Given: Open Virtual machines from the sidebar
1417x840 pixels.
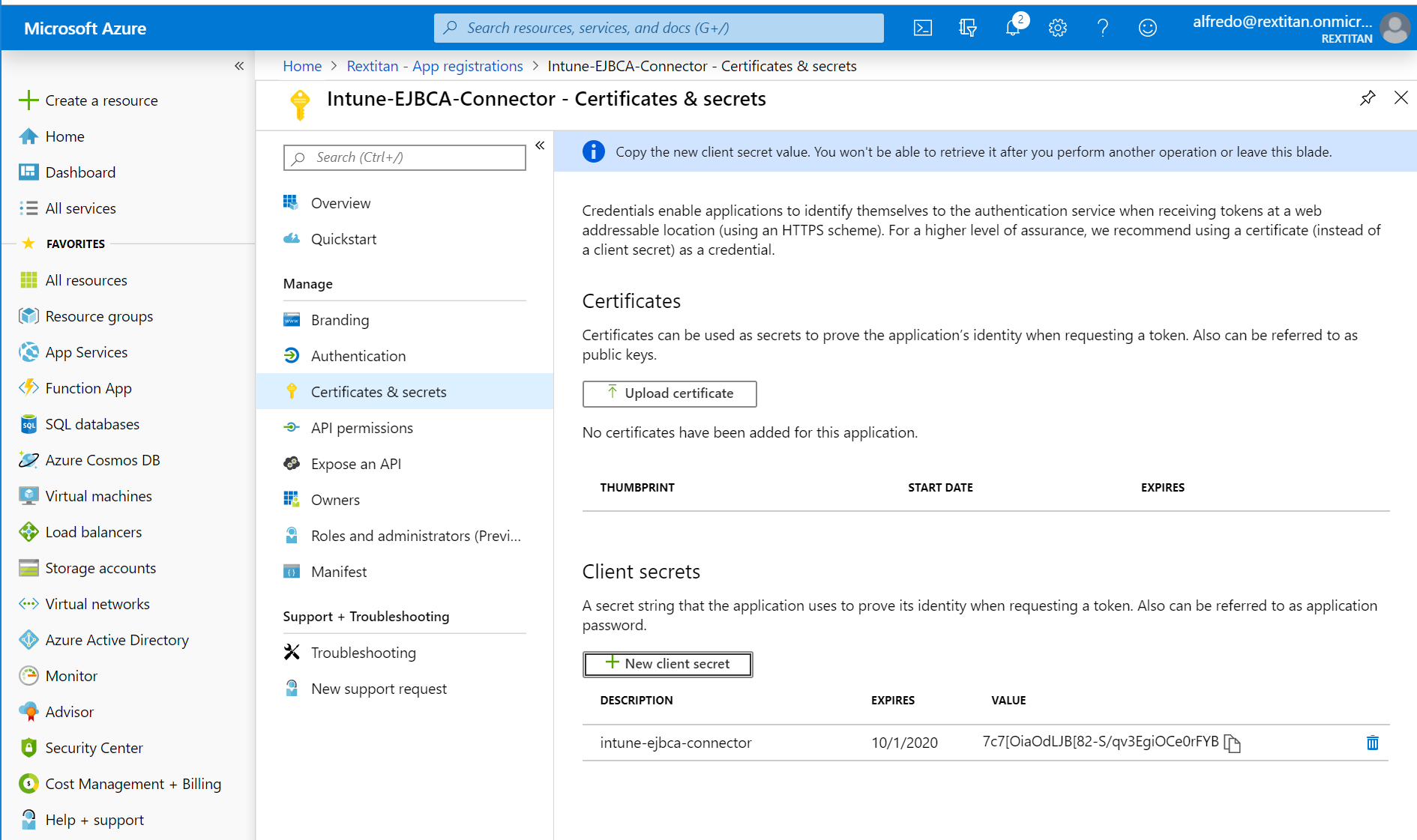Looking at the screenshot, I should (97, 495).
